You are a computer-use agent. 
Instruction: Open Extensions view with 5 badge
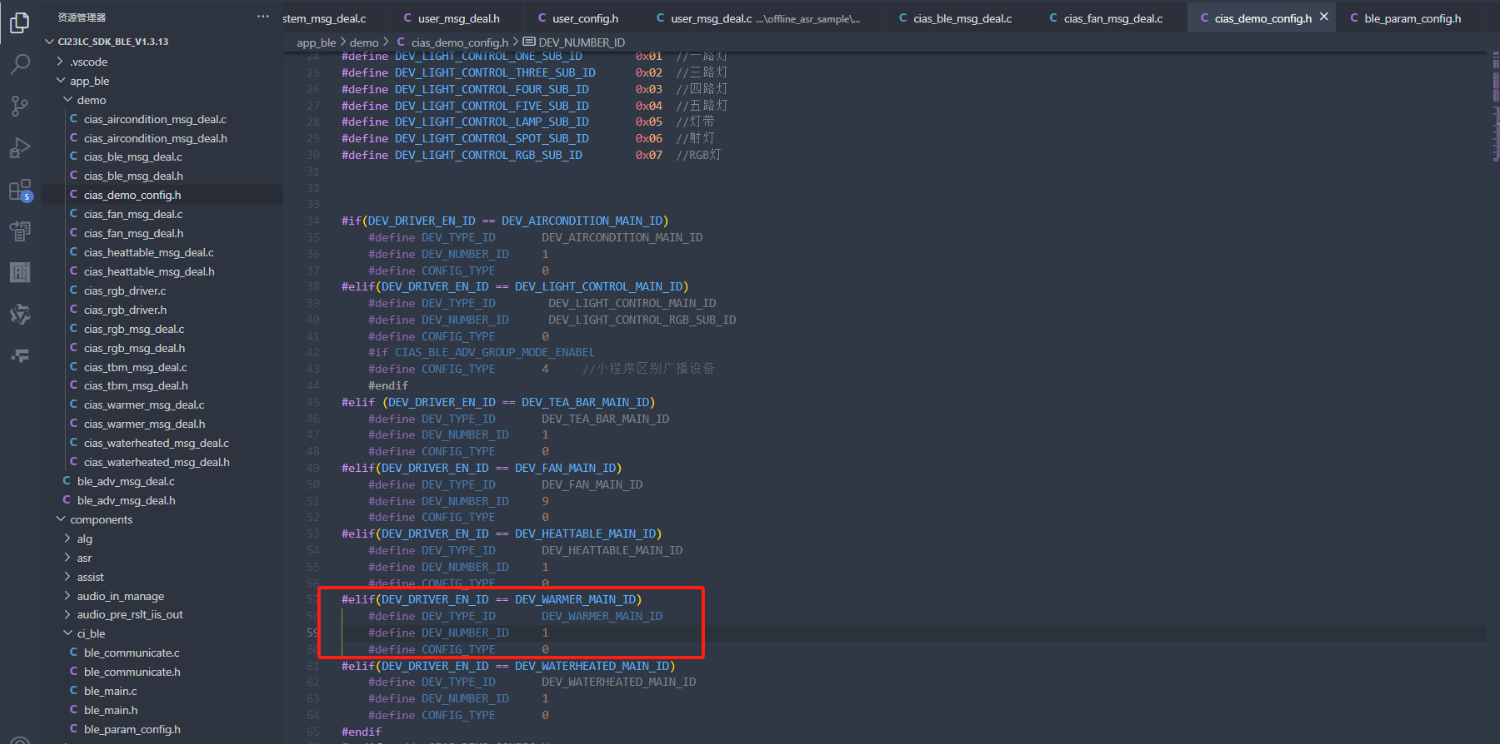[x=20, y=190]
